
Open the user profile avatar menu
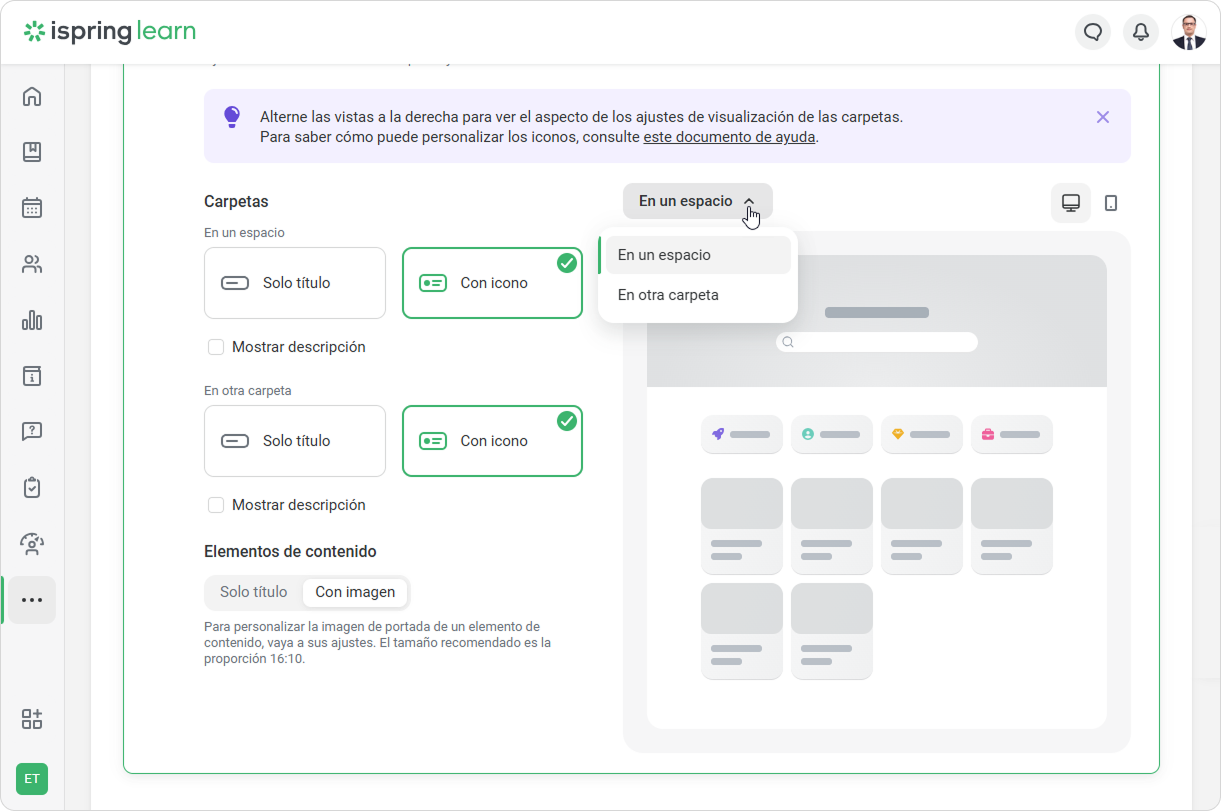tap(1188, 32)
